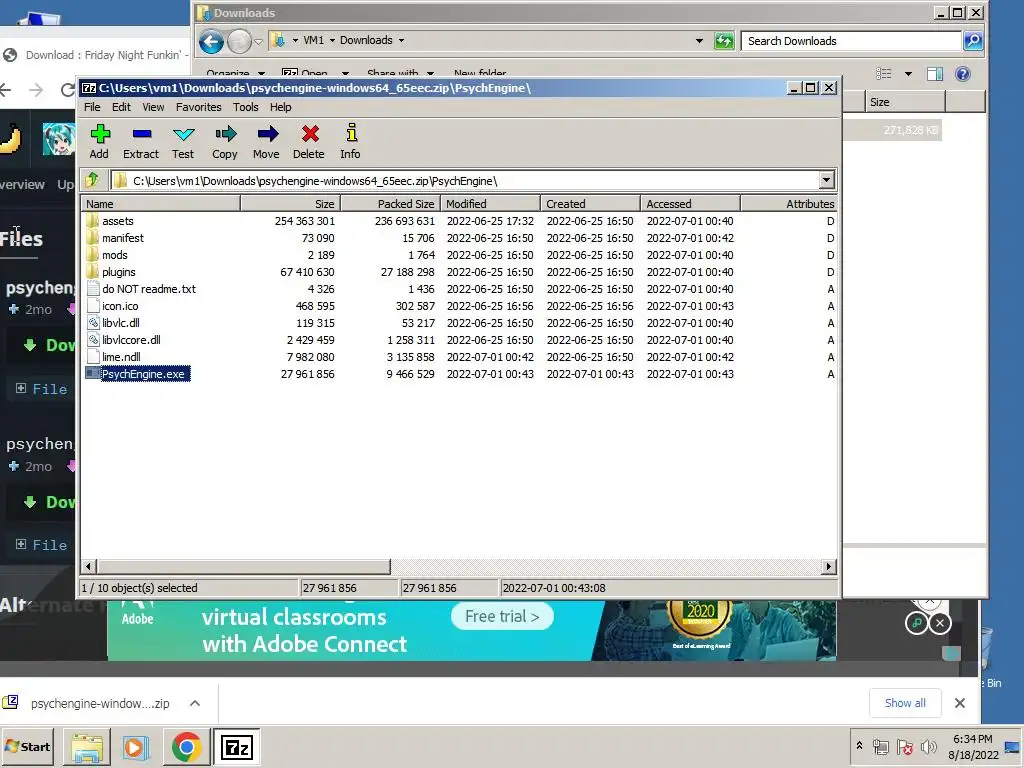Open Windows Media Player from the taskbar

(x=136, y=747)
